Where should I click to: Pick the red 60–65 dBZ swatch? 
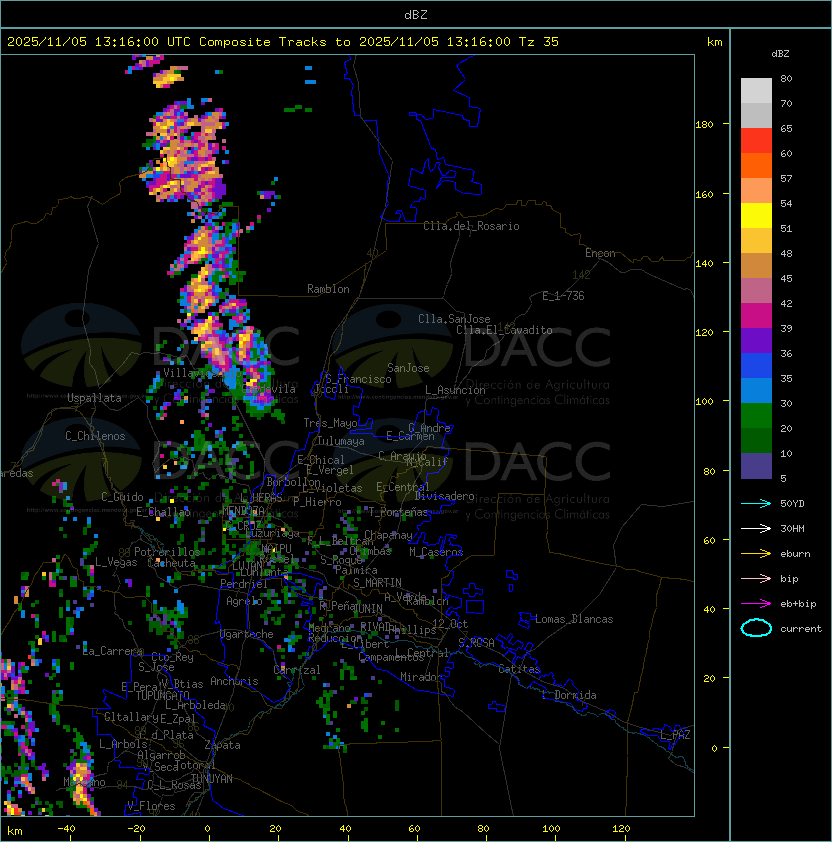pos(756,141)
